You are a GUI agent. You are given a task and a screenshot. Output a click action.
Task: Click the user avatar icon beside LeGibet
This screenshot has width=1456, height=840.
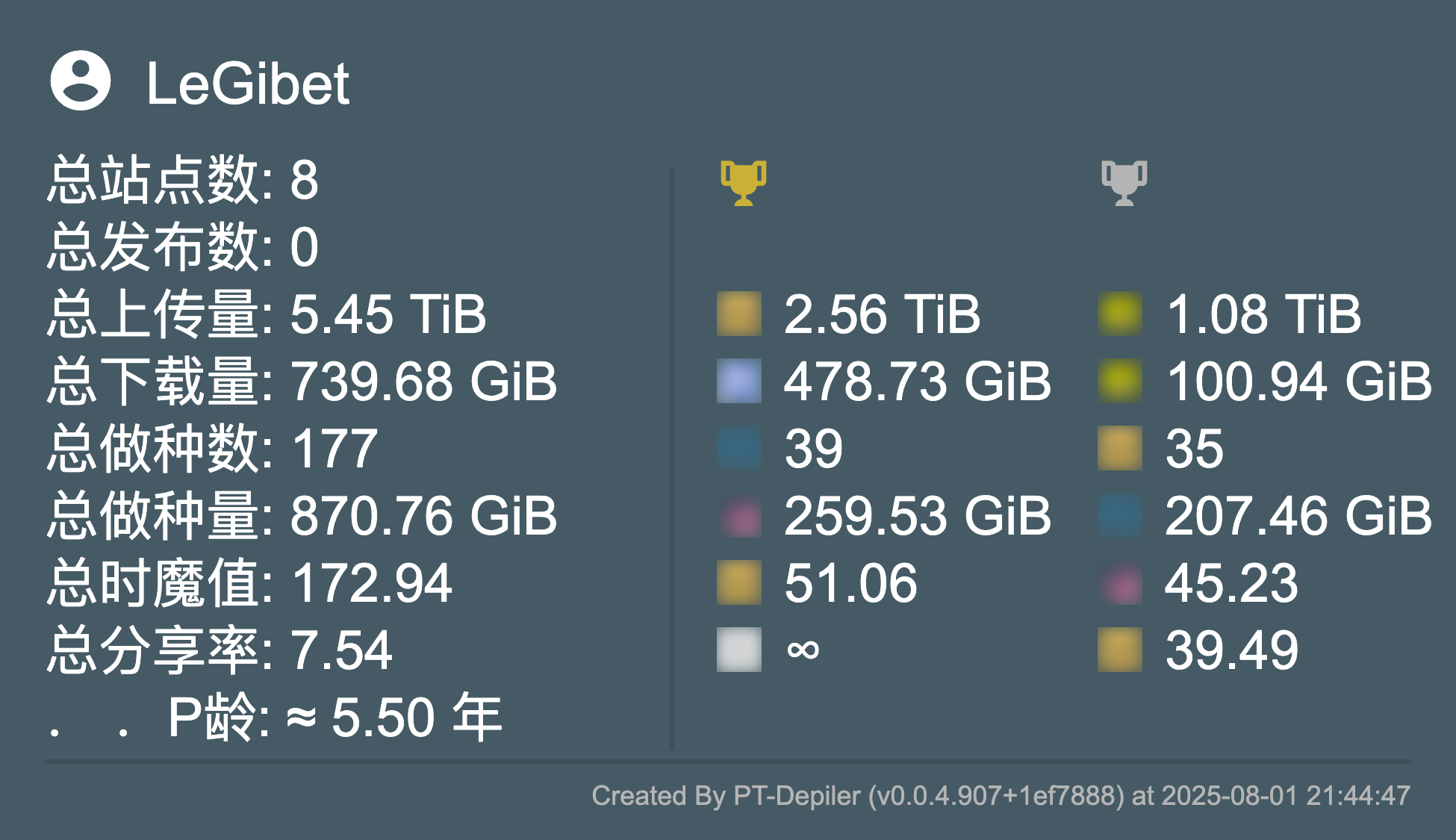click(81, 81)
